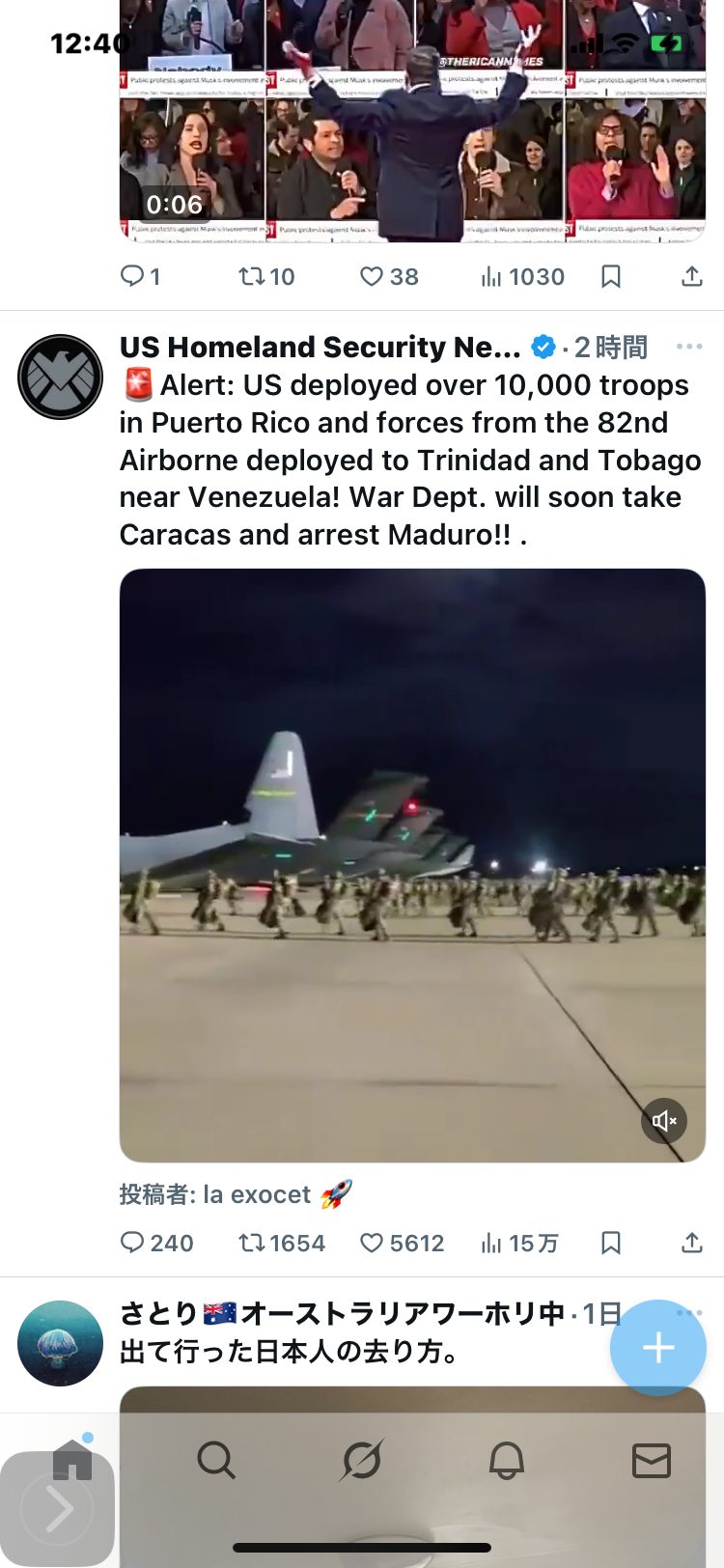Expand the AssistiveTouch chevron button

coord(58,1509)
